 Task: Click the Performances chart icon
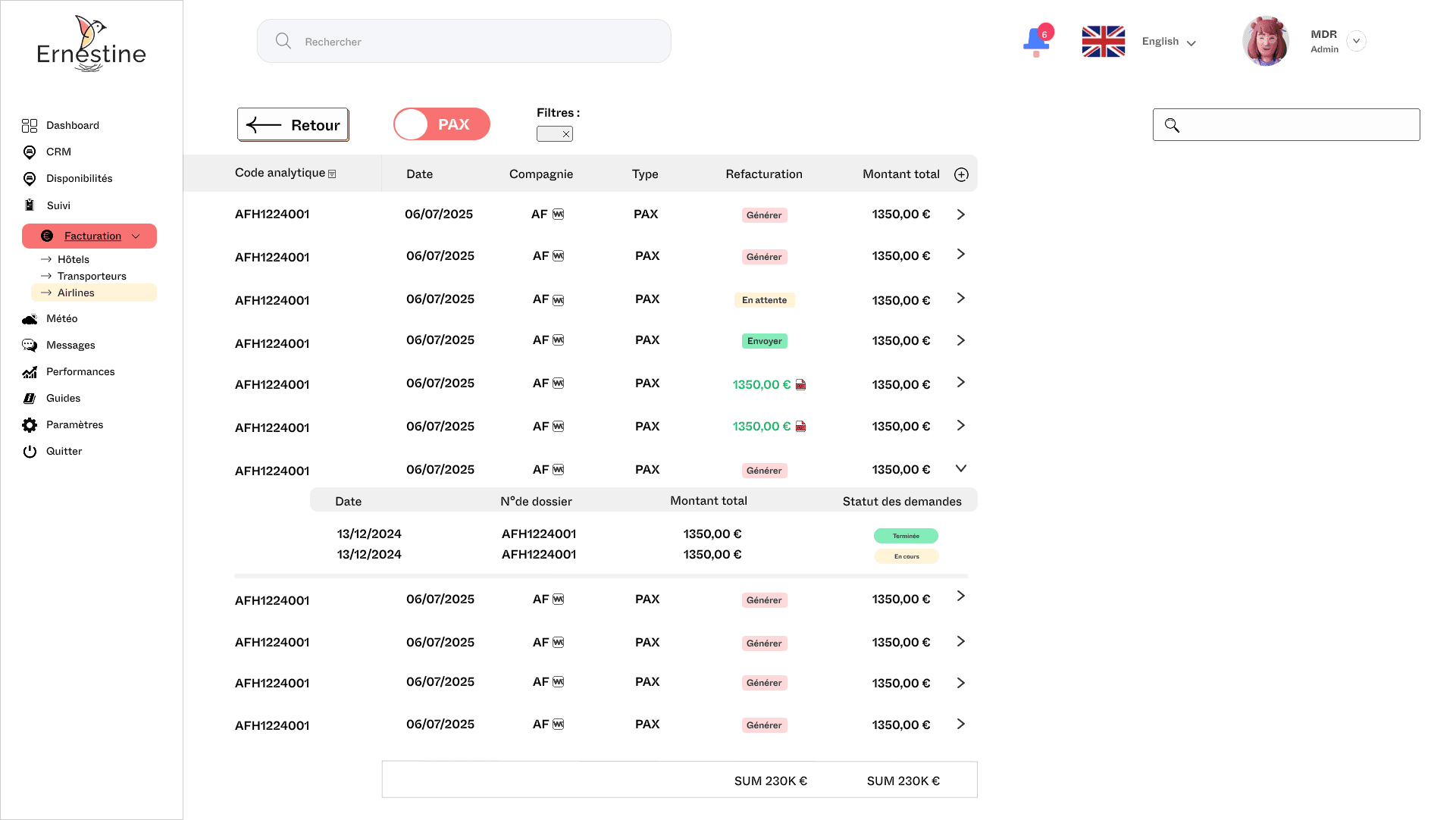30,371
